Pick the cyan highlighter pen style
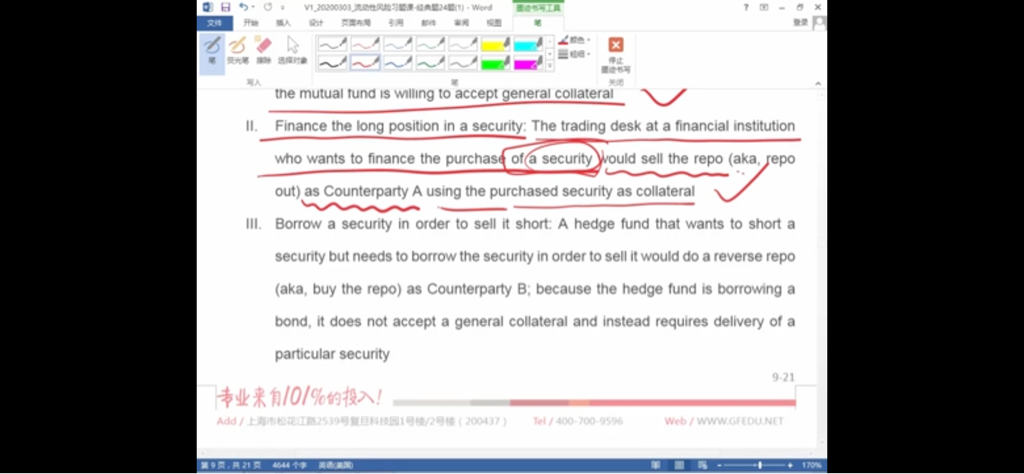Viewport: 1024px width, 474px height. 528,44
